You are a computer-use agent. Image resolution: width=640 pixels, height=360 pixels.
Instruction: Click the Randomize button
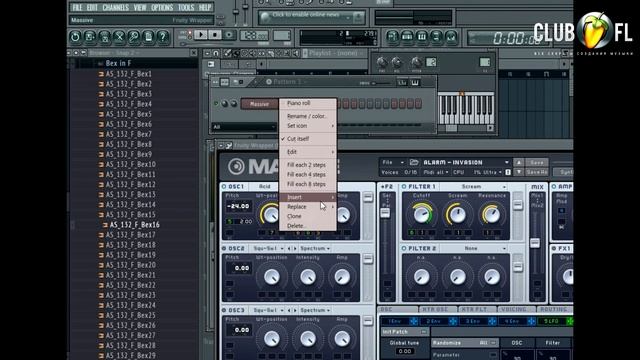coord(465,343)
